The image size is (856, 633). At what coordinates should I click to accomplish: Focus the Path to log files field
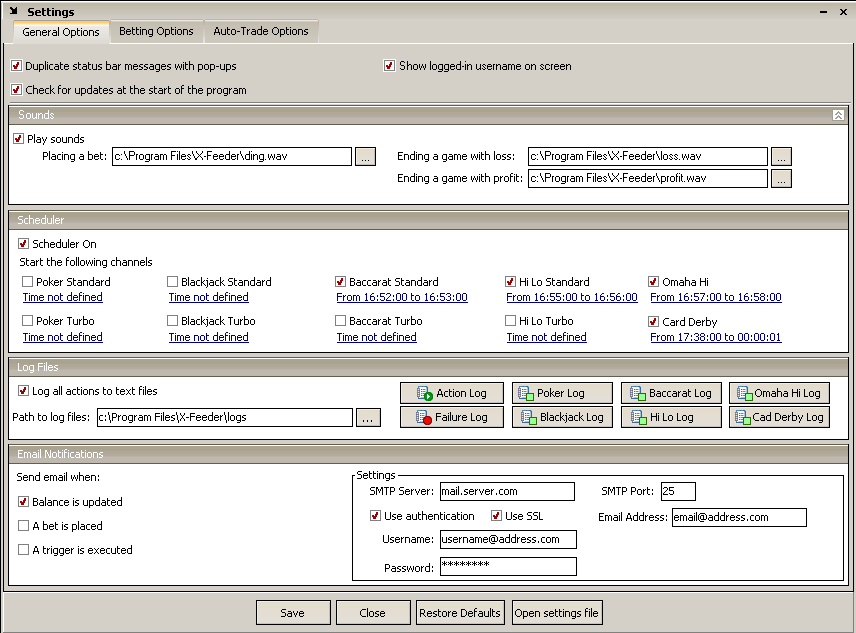coord(225,417)
